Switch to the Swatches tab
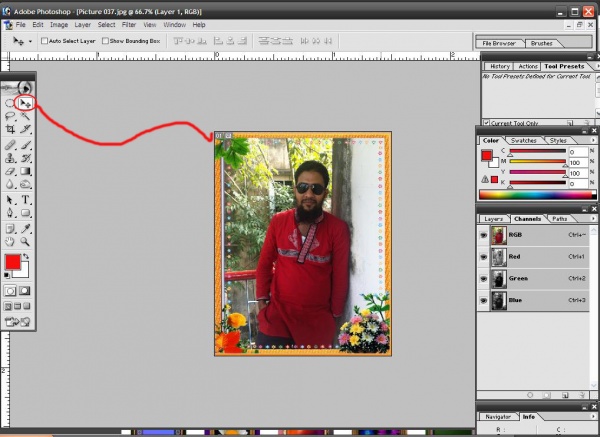Image resolution: width=600 pixels, height=437 pixels. [x=524, y=140]
